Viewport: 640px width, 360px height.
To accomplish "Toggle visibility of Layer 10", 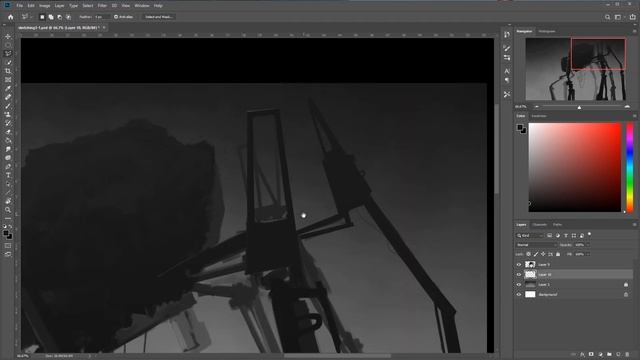I will 519,275.
